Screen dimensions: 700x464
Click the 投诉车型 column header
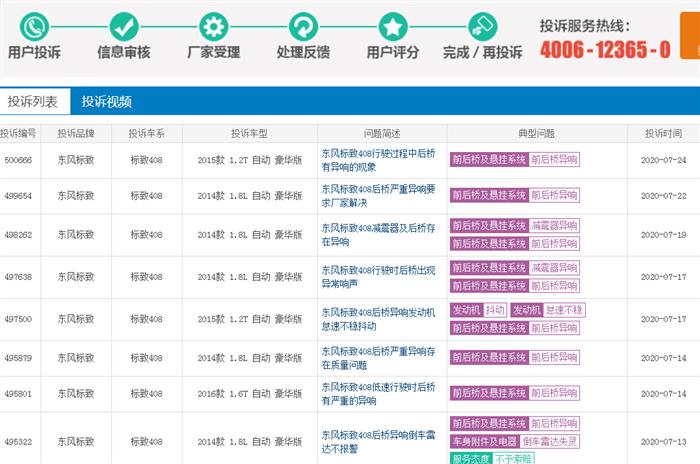tap(249, 133)
